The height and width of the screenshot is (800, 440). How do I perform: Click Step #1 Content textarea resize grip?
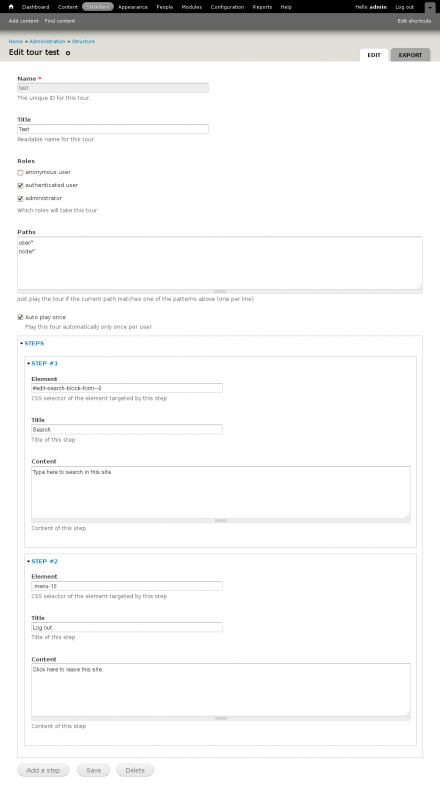[x=221, y=520]
